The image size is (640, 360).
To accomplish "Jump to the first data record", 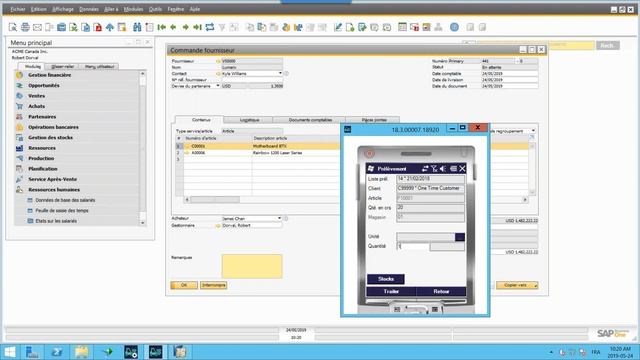I will pos(162,27).
